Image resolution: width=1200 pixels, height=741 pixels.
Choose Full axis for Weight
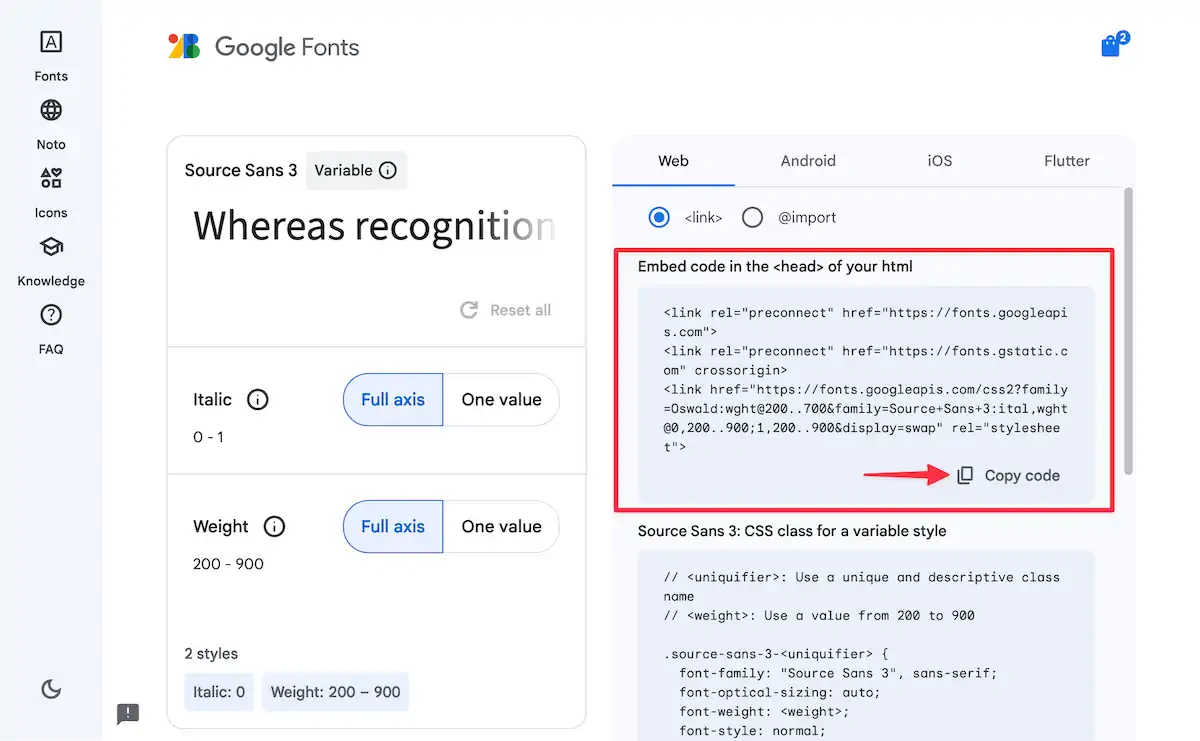coord(393,527)
